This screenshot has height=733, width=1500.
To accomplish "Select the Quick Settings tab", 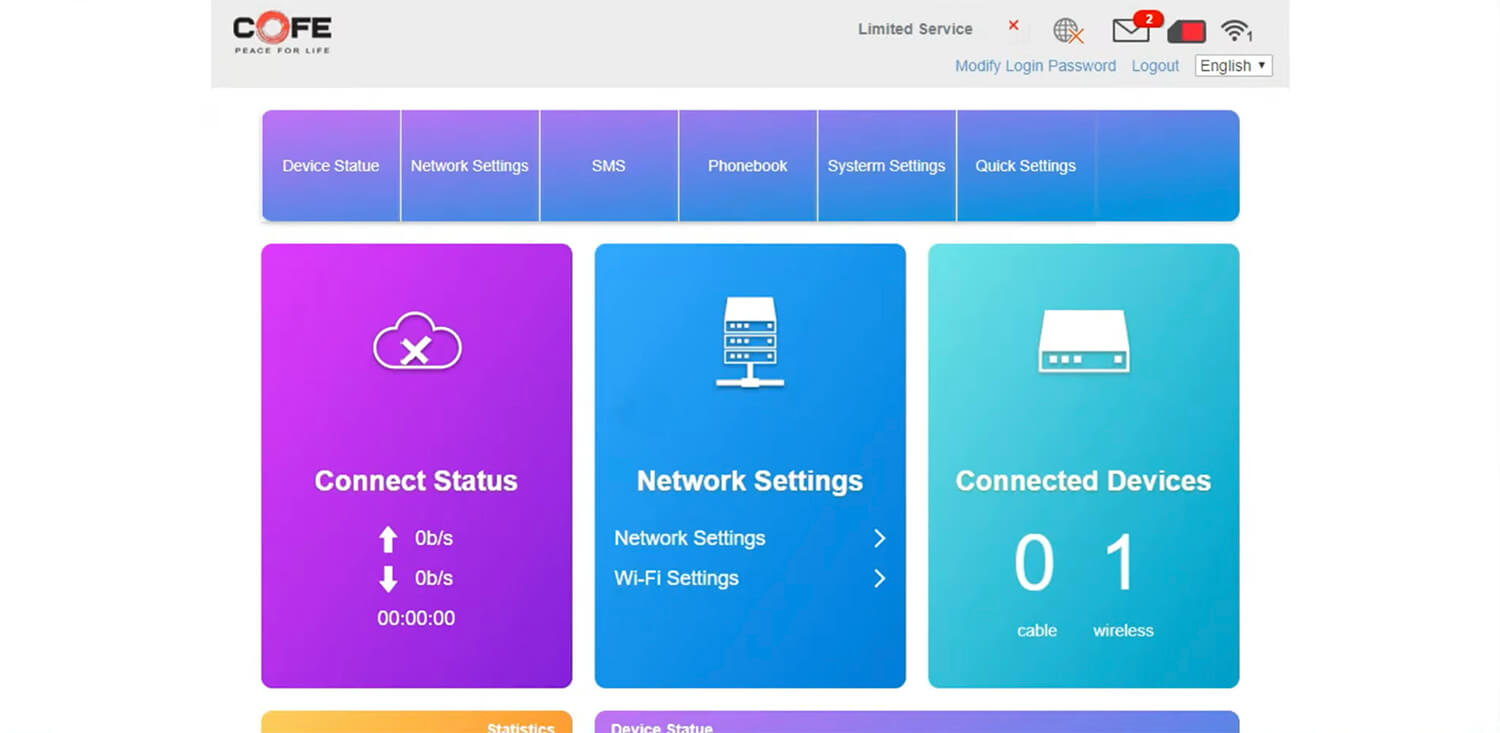I will point(1025,166).
